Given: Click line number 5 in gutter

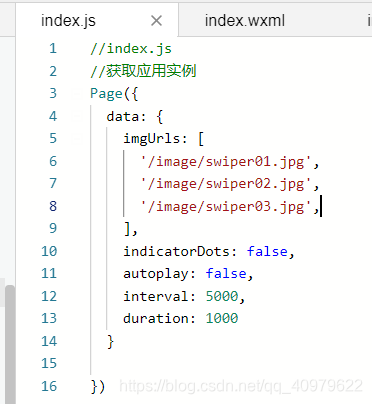Looking at the screenshot, I should tap(53, 139).
